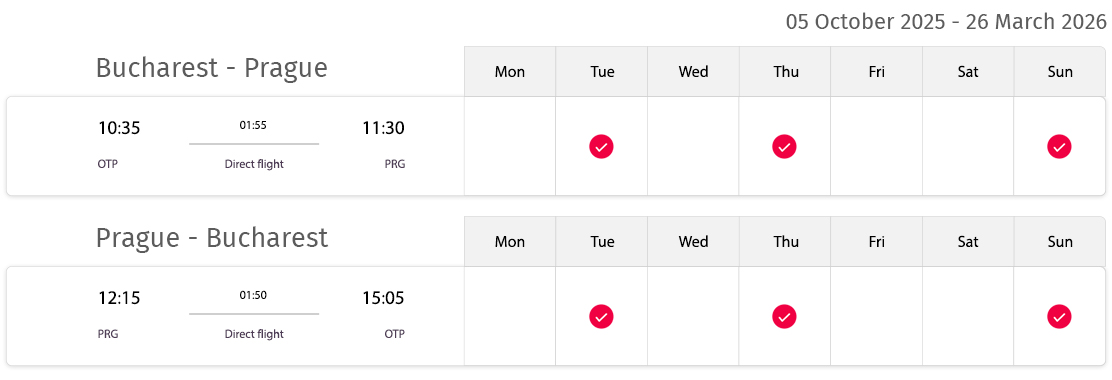1112x380 pixels.
Task: Click the Tuesday checkmark for Prague - Bucharest
Action: (601, 316)
